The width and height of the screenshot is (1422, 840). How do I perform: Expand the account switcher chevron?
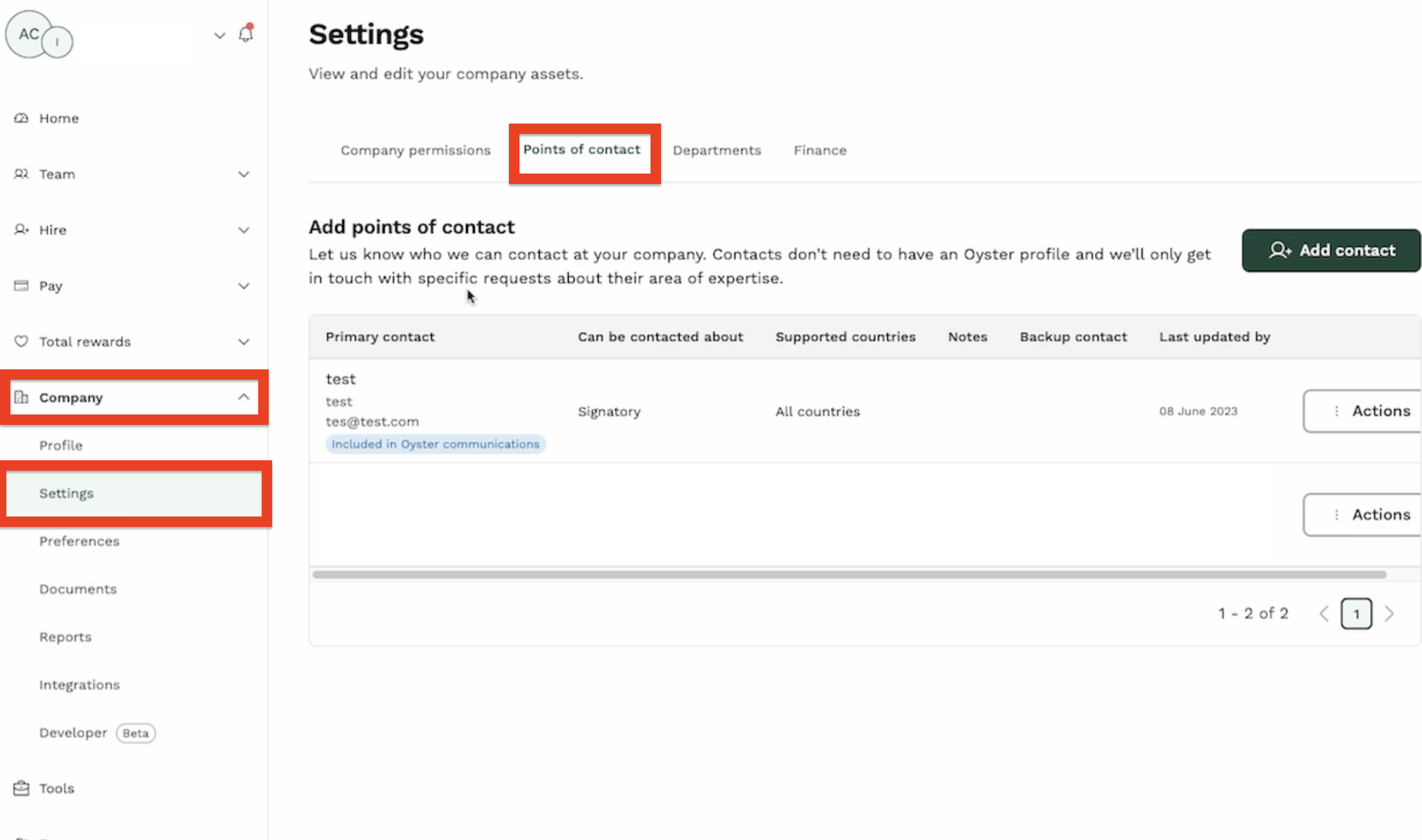(x=219, y=35)
